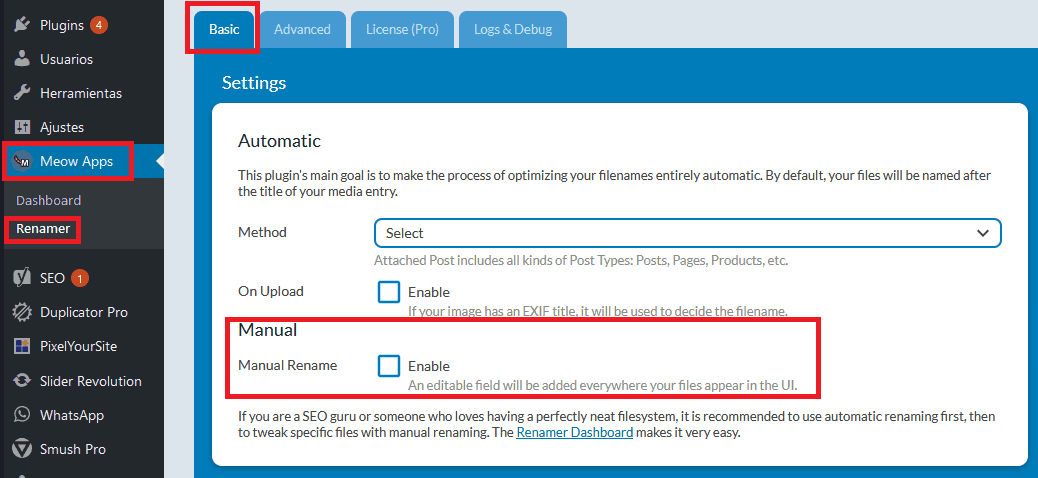The image size is (1038, 478).
Task: Select the Herramientas wrench icon
Action: coord(23,93)
